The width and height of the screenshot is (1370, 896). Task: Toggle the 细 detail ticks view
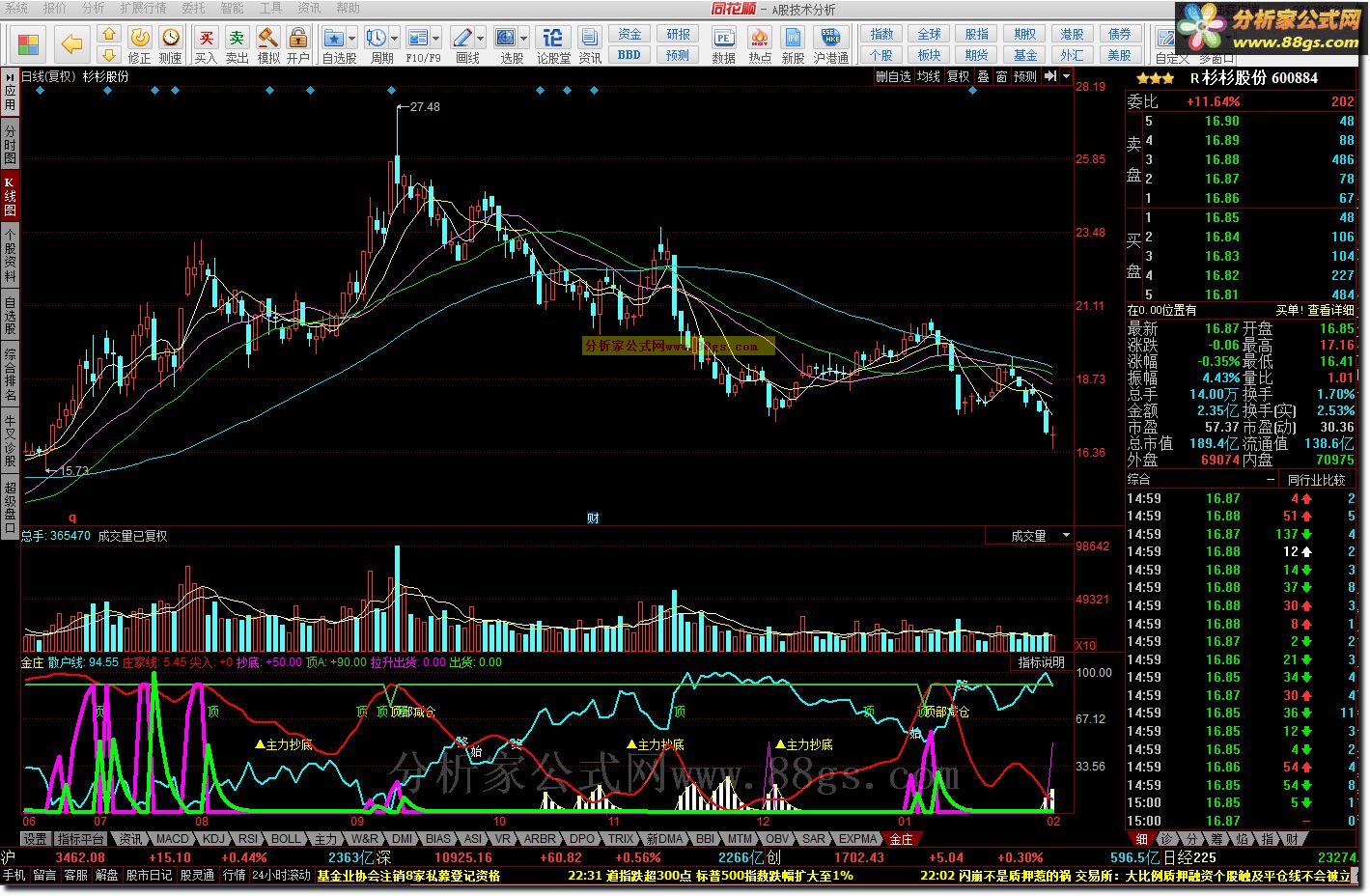pos(1140,839)
